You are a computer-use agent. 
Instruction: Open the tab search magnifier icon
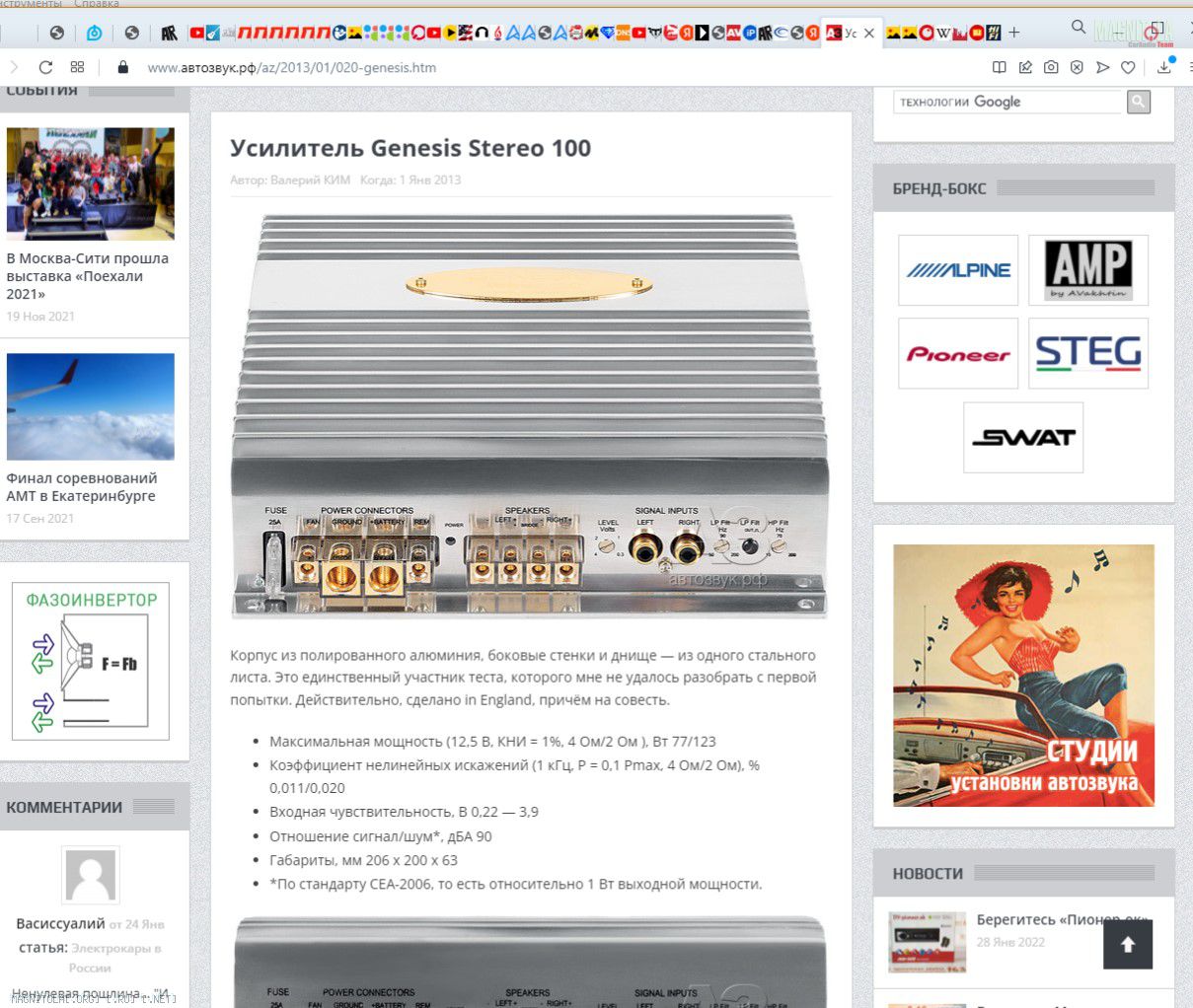[x=1079, y=28]
